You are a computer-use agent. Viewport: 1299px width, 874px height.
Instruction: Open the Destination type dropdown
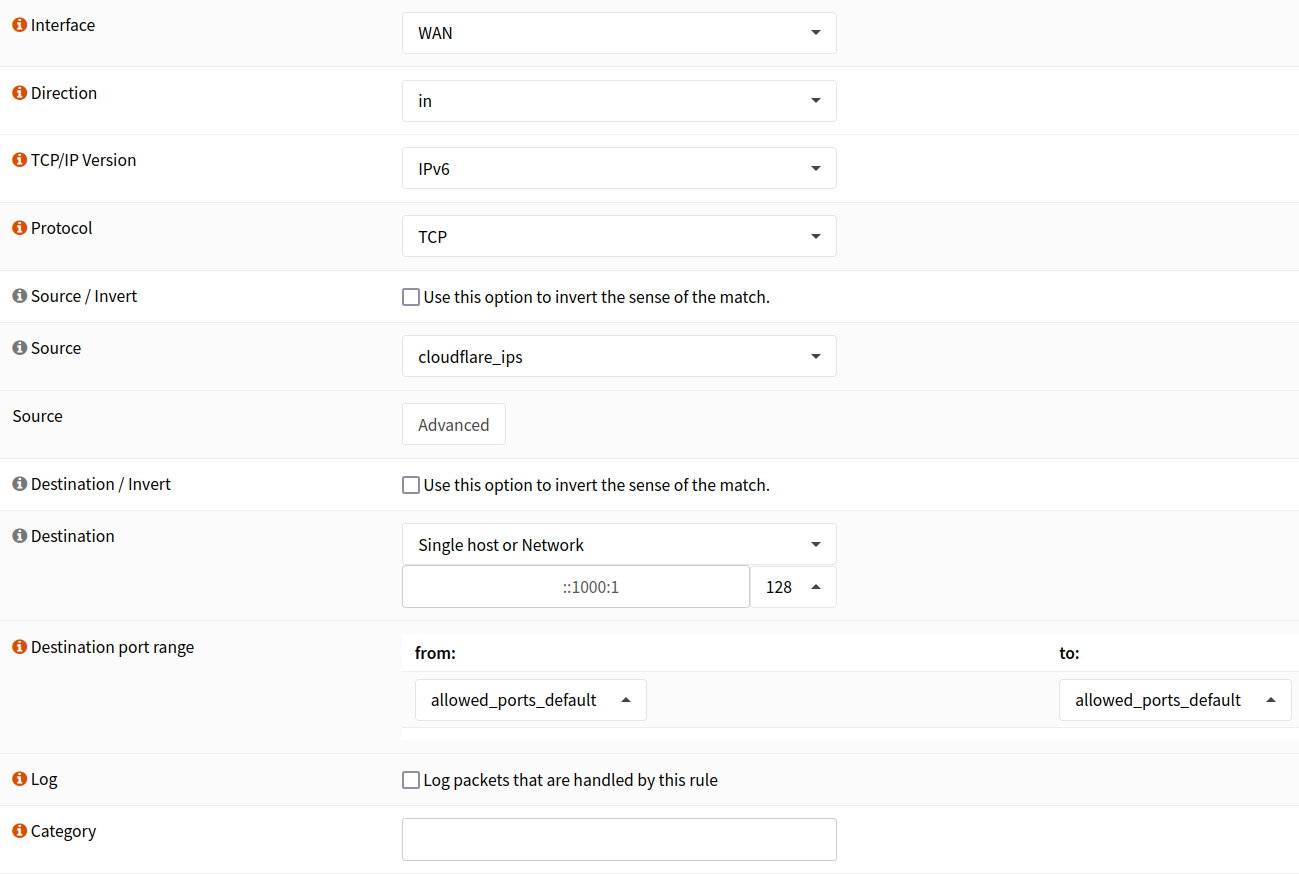point(618,544)
